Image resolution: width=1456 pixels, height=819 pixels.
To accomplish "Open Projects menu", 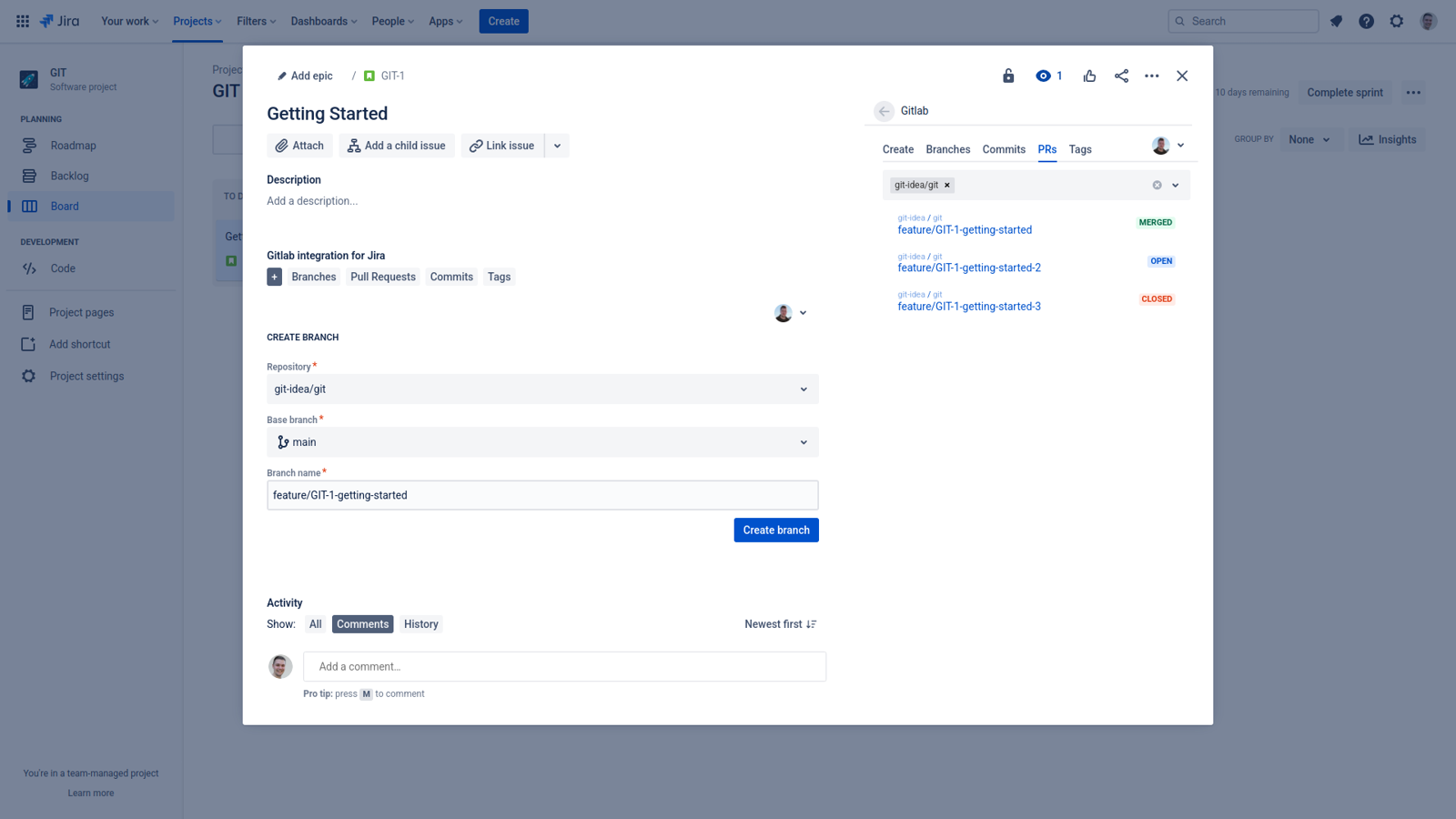I will (x=197, y=21).
